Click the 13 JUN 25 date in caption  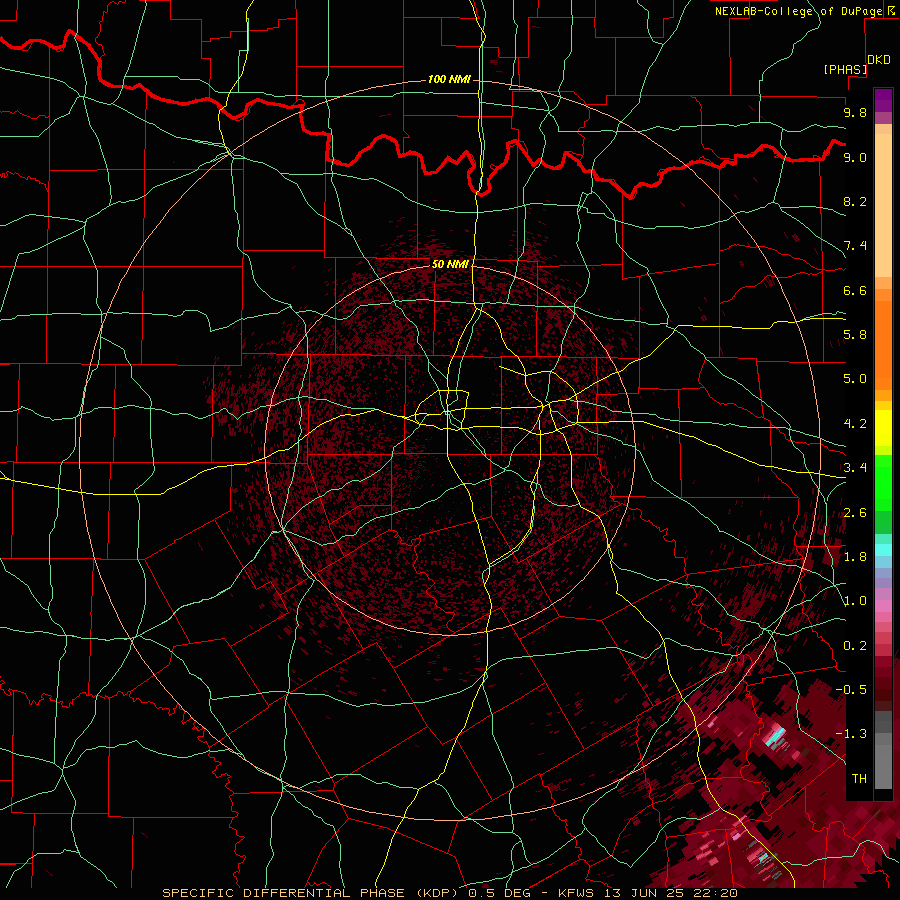point(642,893)
